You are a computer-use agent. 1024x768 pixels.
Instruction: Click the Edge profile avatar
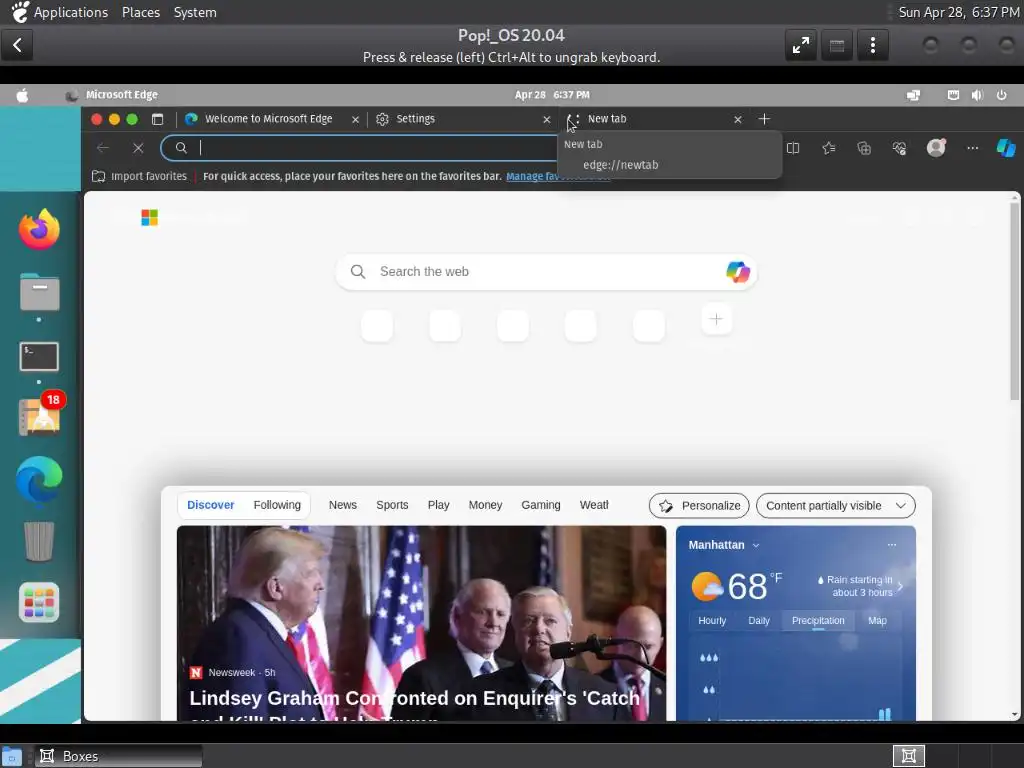pyautogui.click(x=936, y=148)
